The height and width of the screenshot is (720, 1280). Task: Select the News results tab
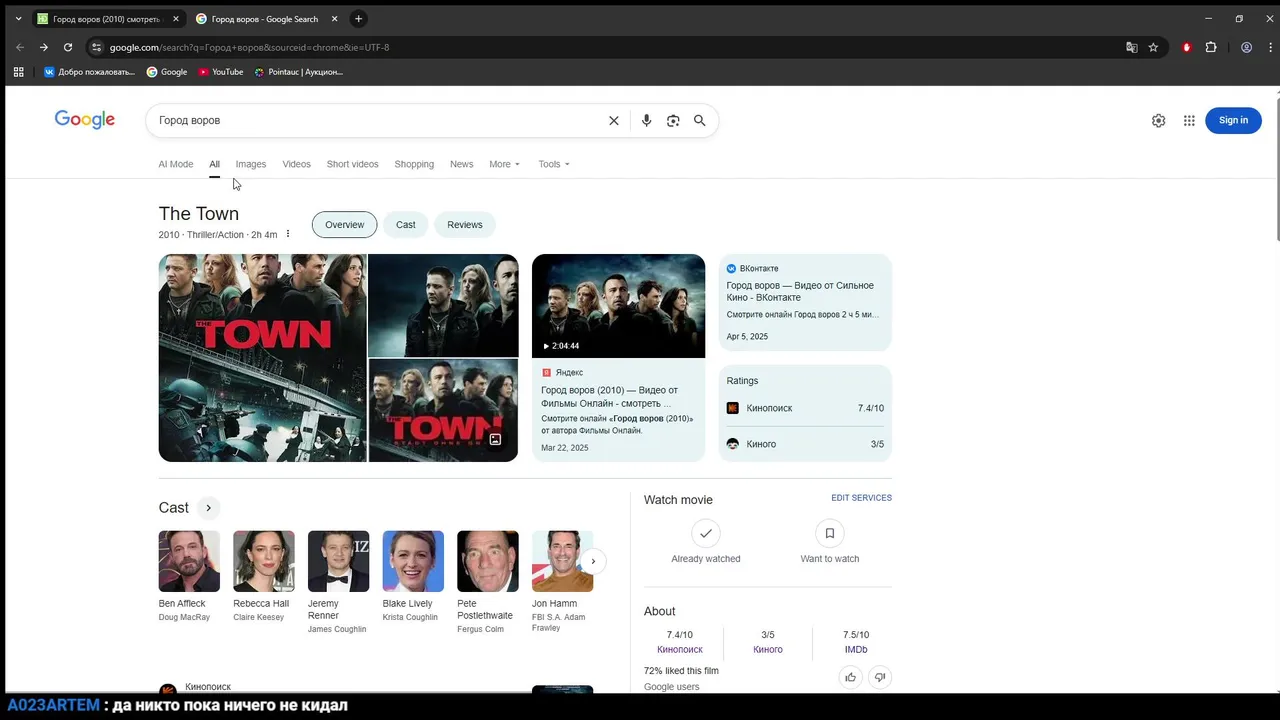(x=461, y=164)
